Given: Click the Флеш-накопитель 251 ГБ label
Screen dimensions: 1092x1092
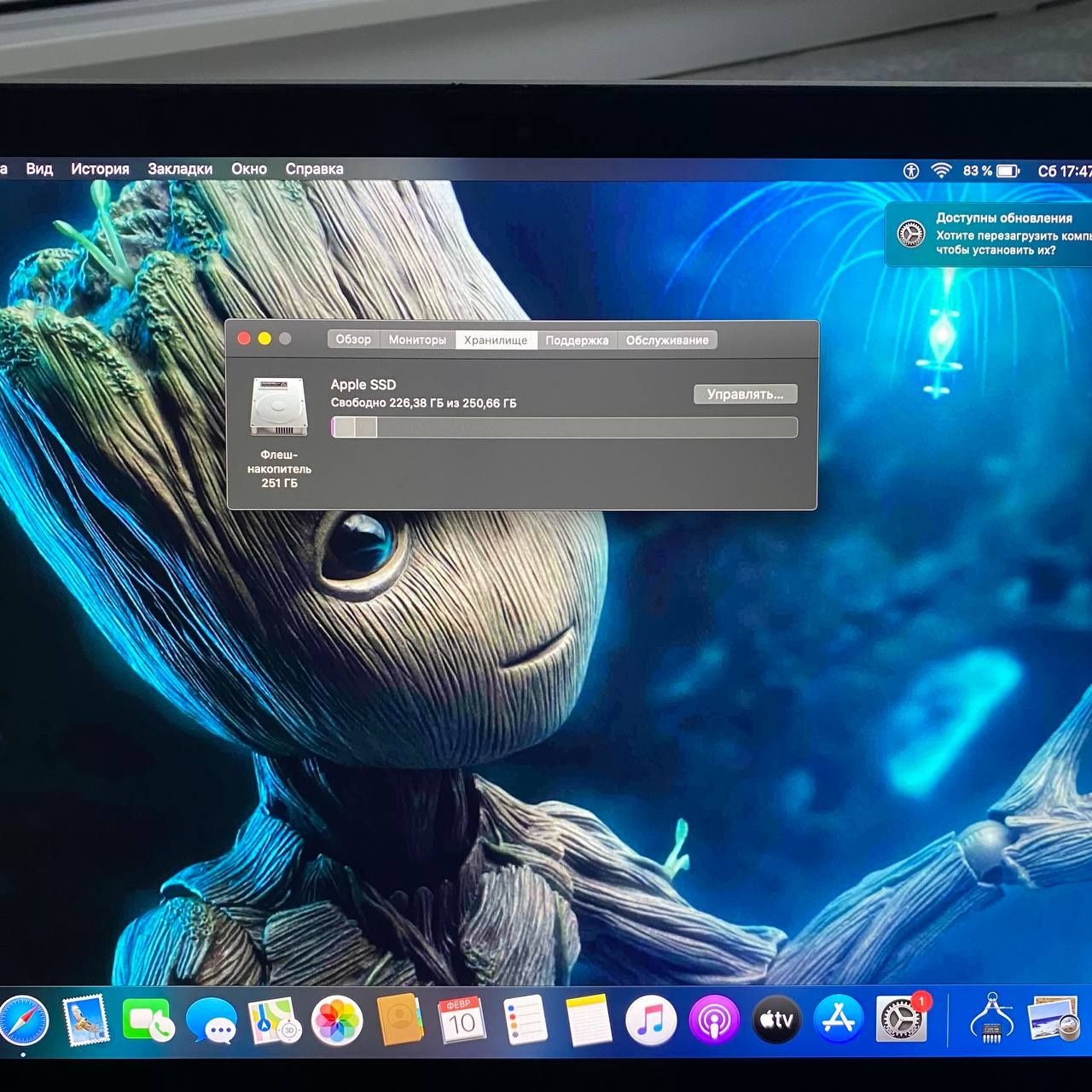Looking at the screenshot, I should pos(279,469).
